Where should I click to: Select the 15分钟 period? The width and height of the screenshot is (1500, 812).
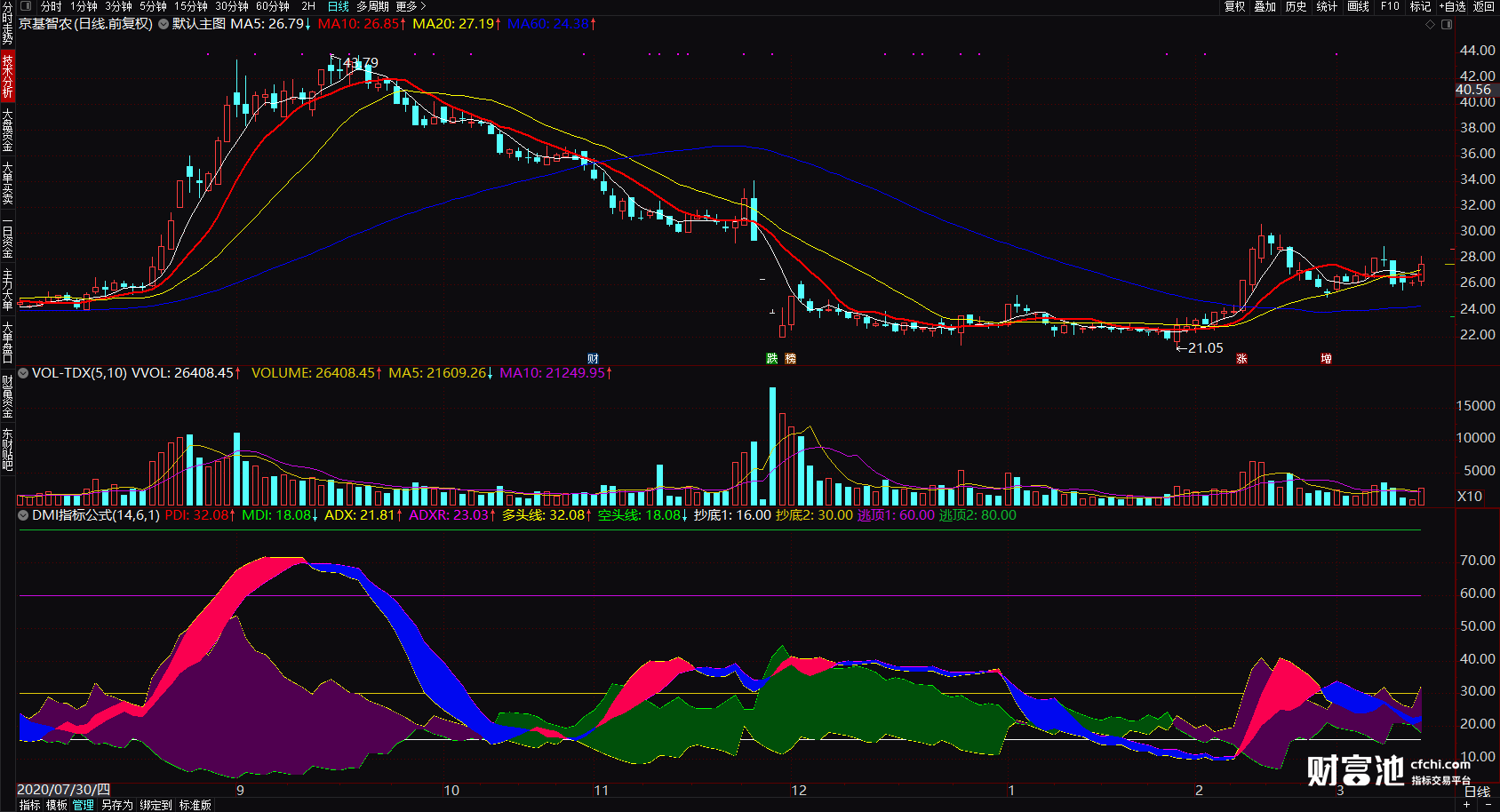tap(191, 6)
